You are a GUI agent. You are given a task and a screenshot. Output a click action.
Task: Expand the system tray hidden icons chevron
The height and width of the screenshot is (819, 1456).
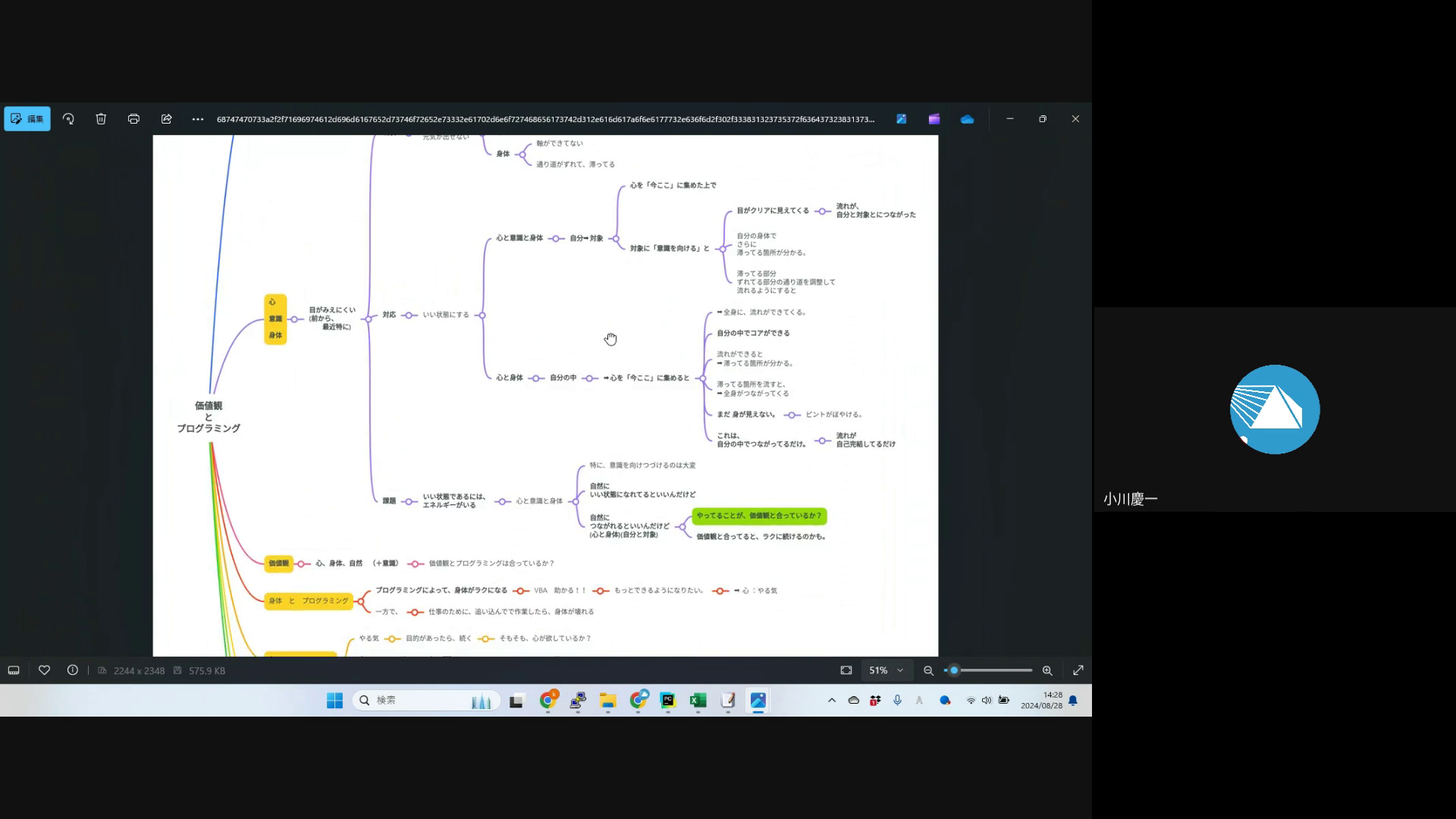pos(832,701)
